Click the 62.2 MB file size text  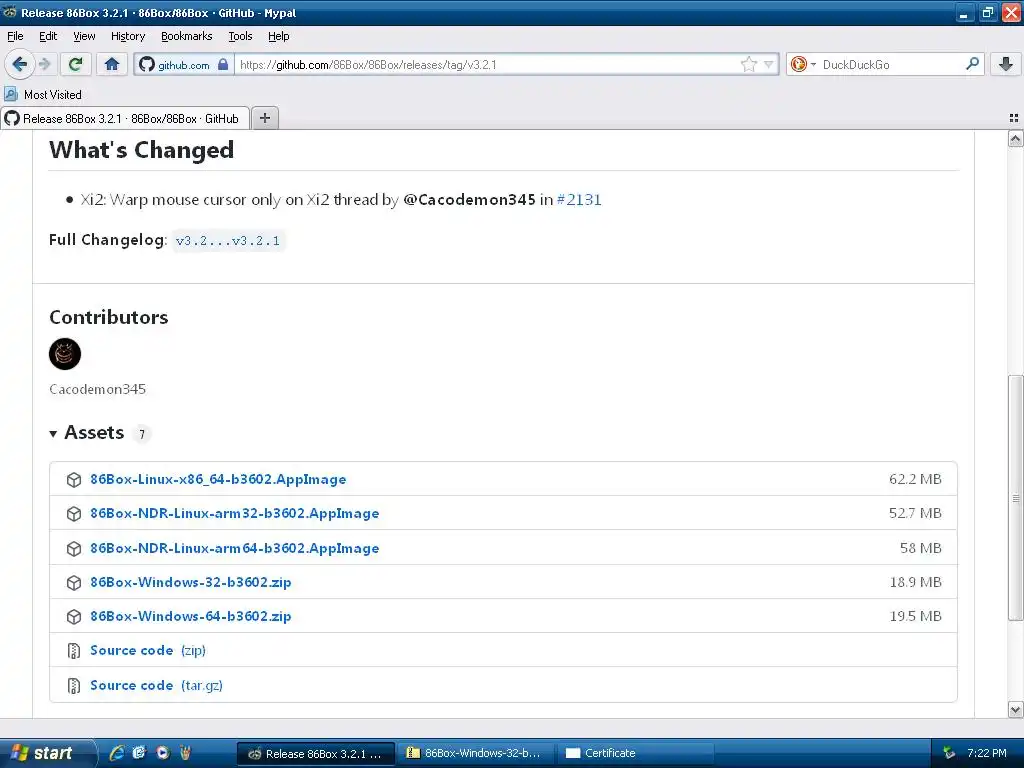(915, 479)
